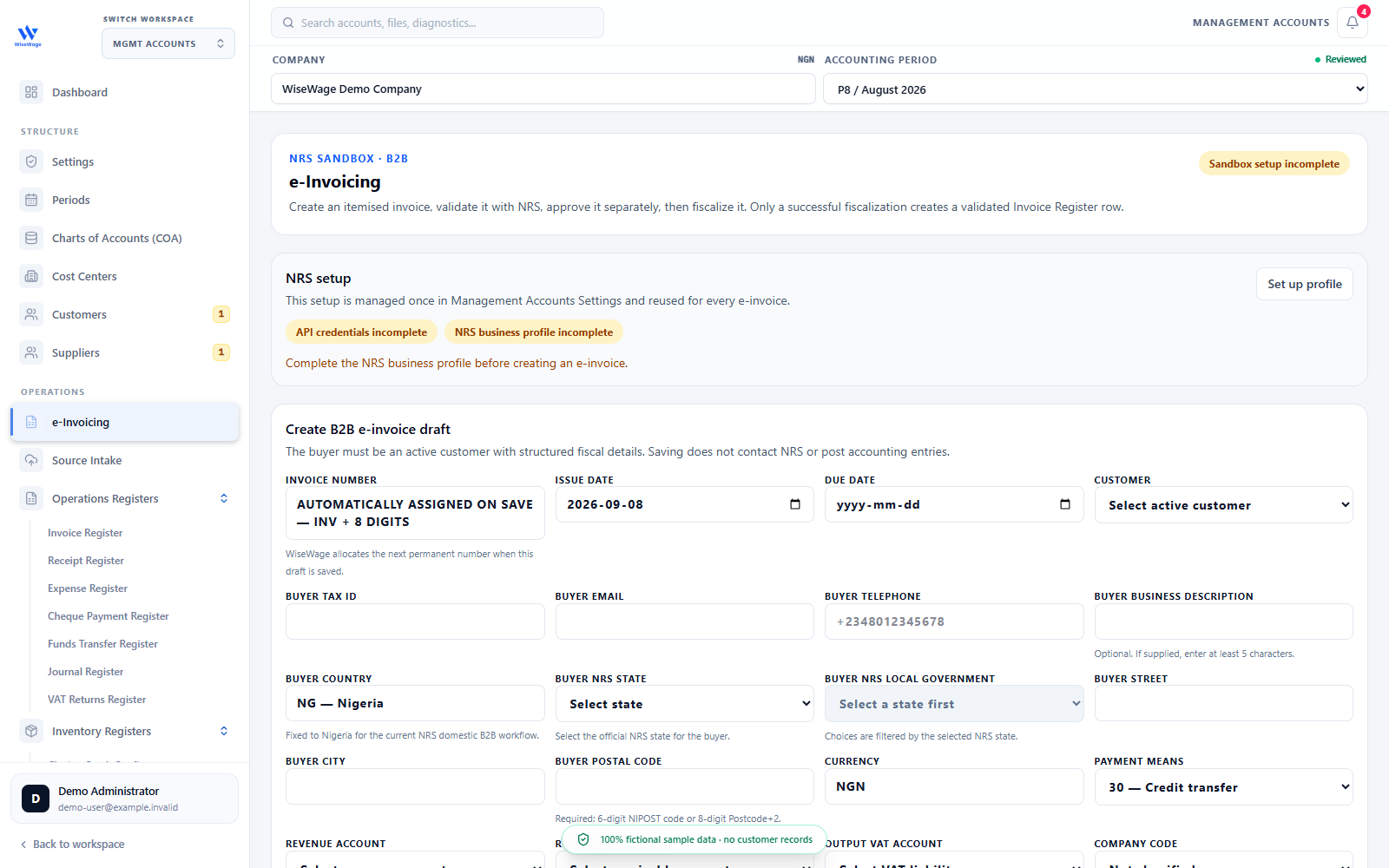
Task: Click the Demo Administrator avatar
Action: (x=36, y=799)
